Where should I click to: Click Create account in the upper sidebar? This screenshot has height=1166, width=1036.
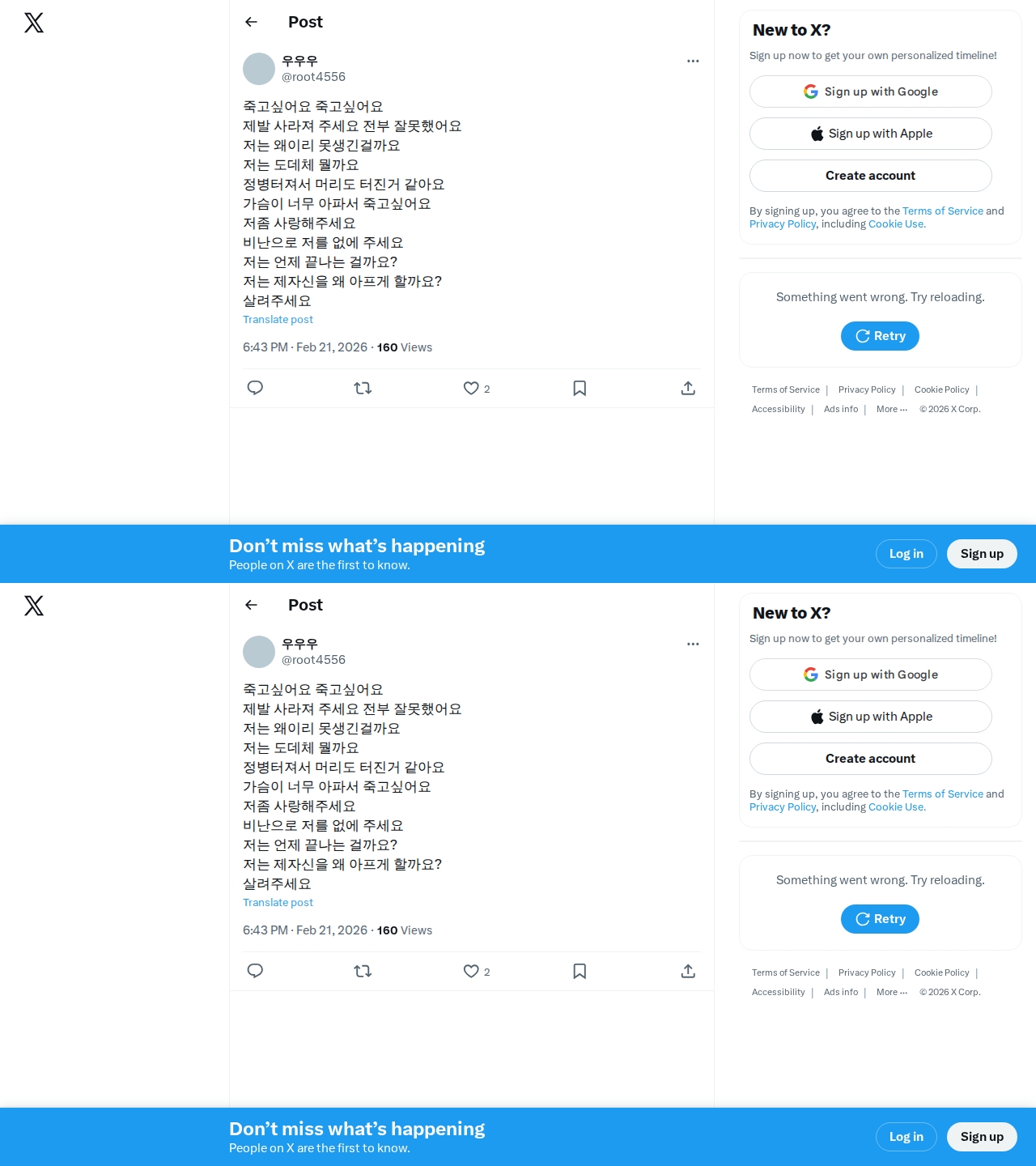(871, 176)
